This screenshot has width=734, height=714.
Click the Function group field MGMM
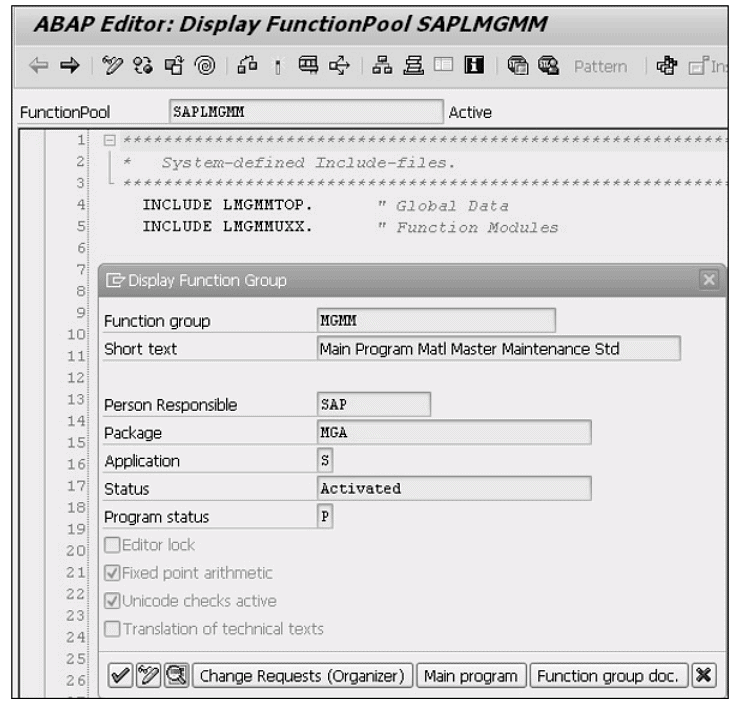pyautogui.click(x=436, y=321)
